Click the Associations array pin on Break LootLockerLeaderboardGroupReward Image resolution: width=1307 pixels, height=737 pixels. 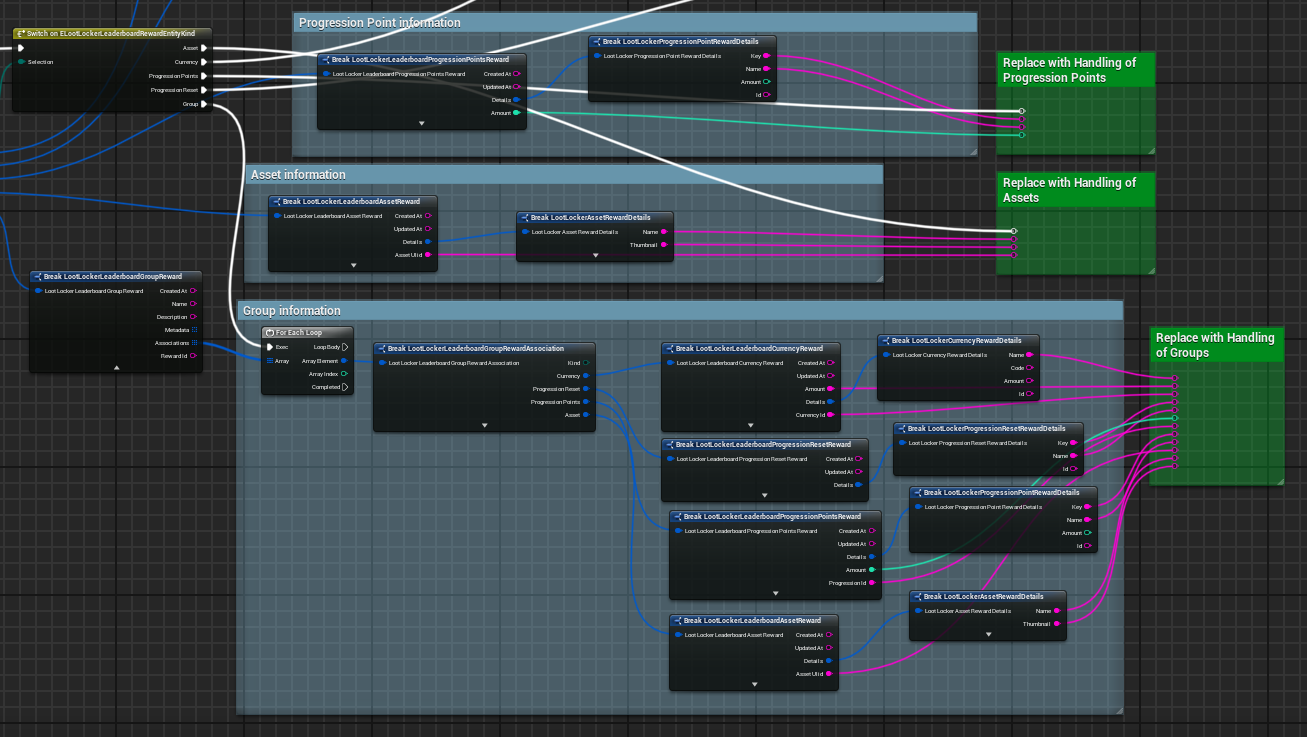point(194,342)
